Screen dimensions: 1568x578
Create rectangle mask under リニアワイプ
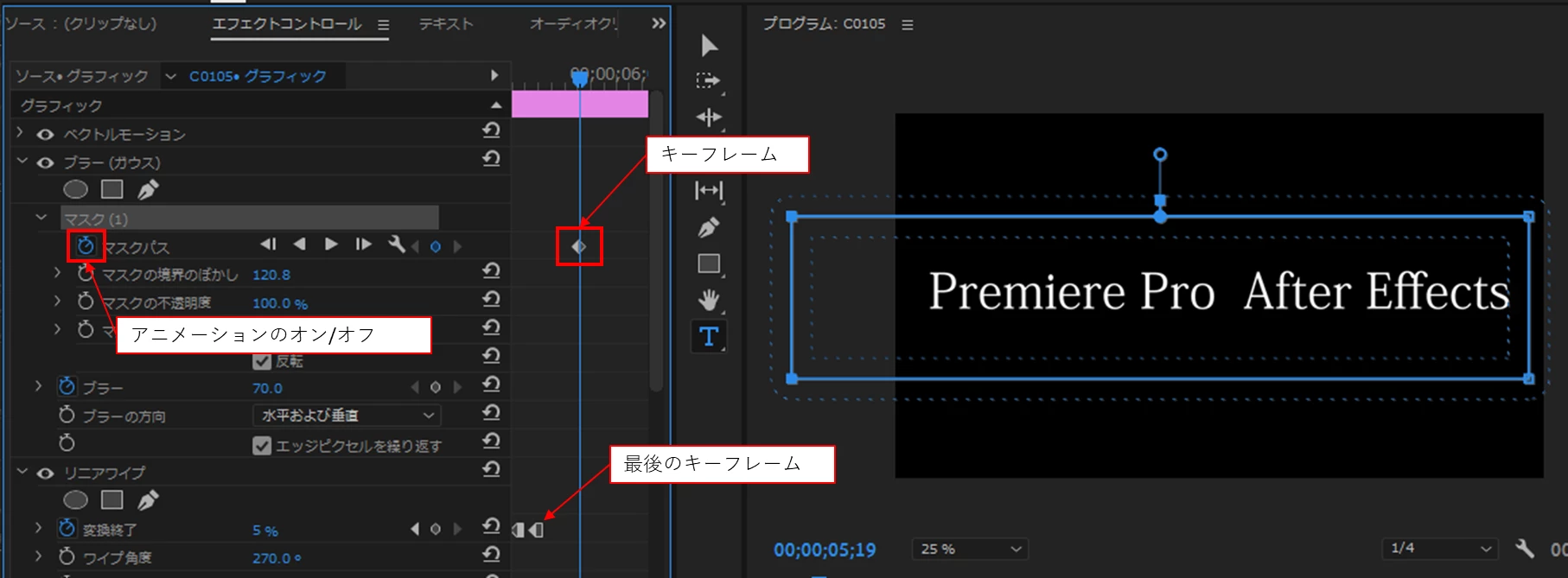pyautogui.click(x=112, y=500)
